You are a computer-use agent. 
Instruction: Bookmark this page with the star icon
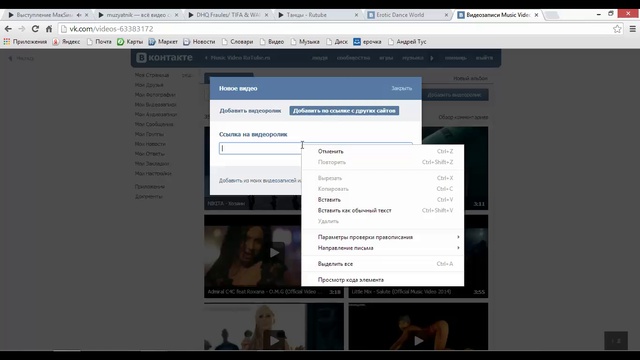pyautogui.click(x=617, y=29)
